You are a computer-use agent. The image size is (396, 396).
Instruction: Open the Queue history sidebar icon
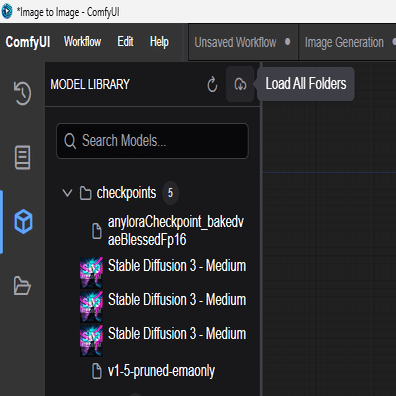click(x=22, y=93)
